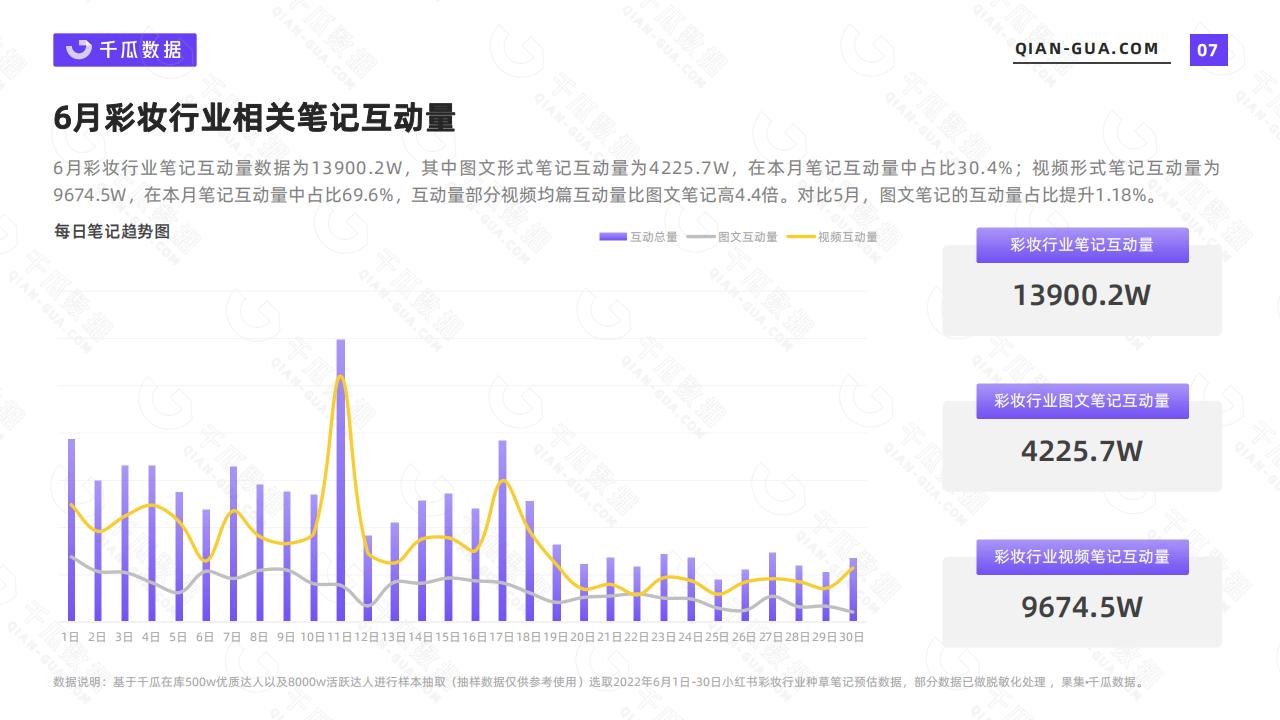
Task: Click the 1日 axis label
Action: click(71, 636)
